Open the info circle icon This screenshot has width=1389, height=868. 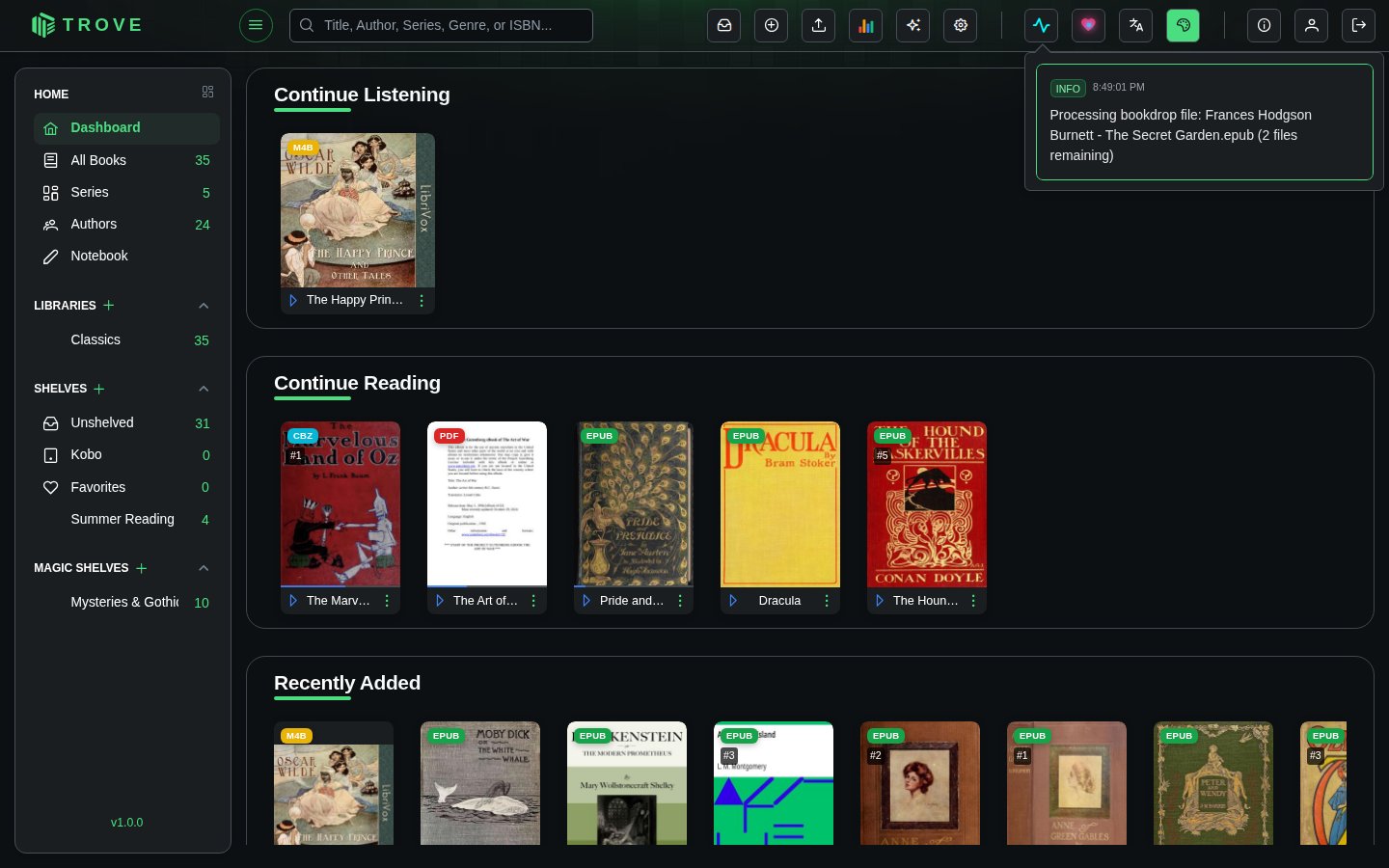click(x=1264, y=25)
